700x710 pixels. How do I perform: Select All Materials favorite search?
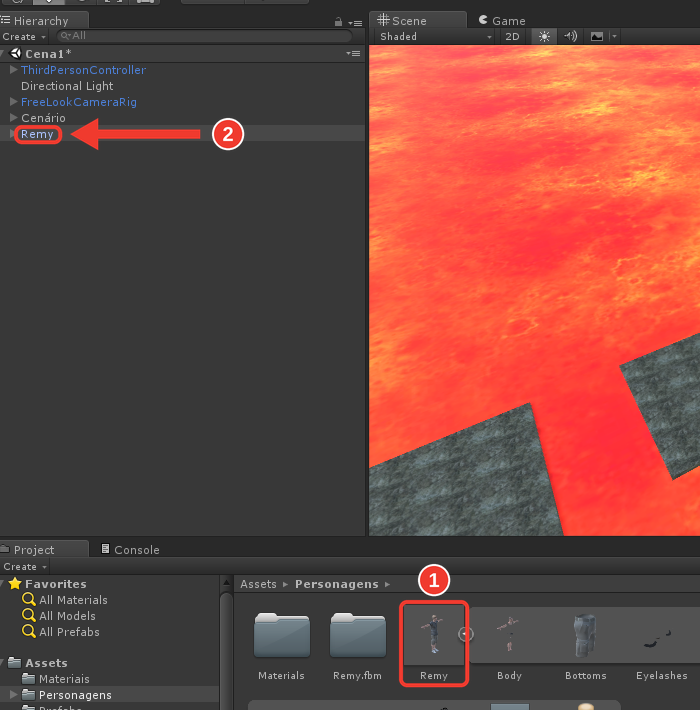[73, 600]
